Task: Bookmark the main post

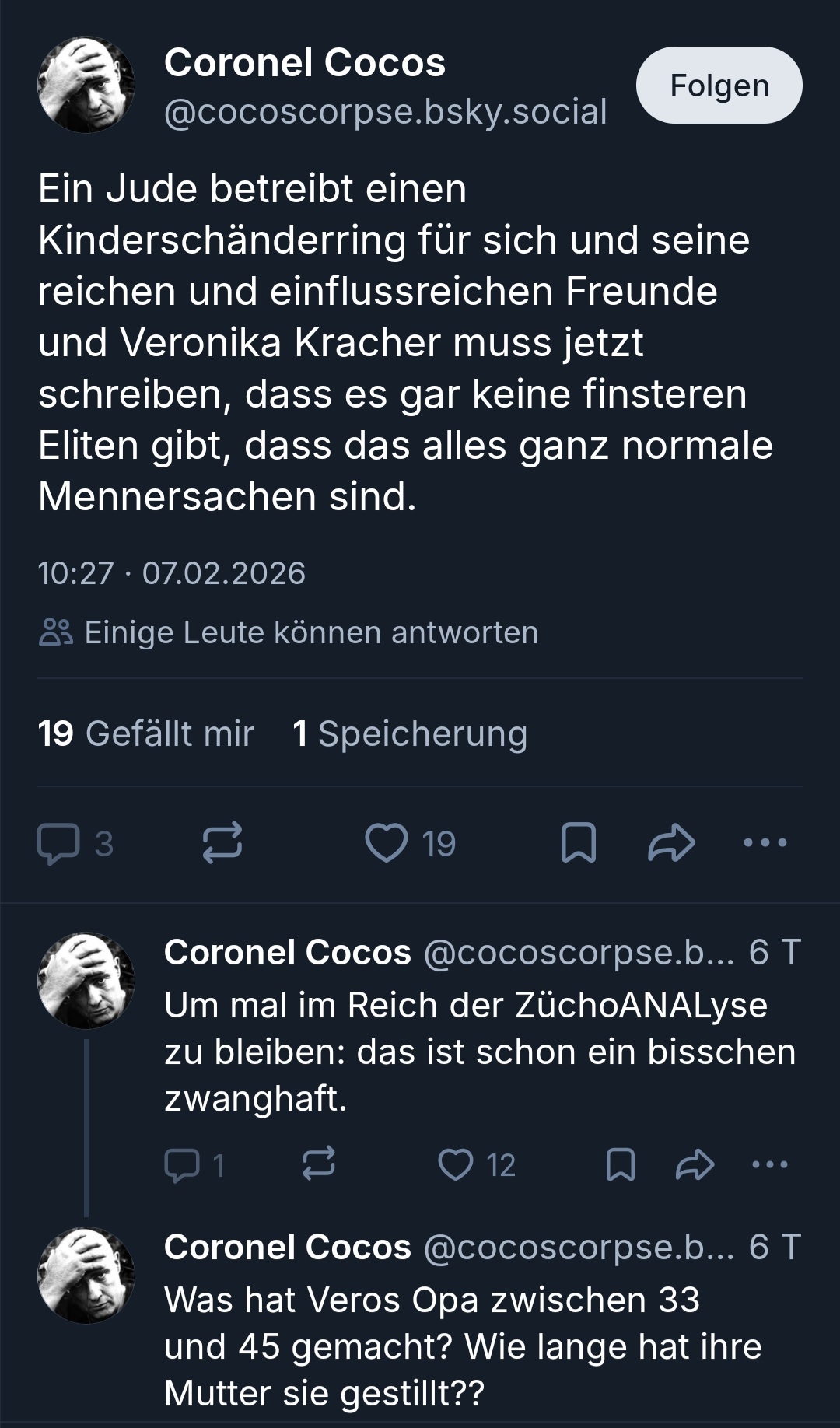Action: pyautogui.click(x=579, y=844)
